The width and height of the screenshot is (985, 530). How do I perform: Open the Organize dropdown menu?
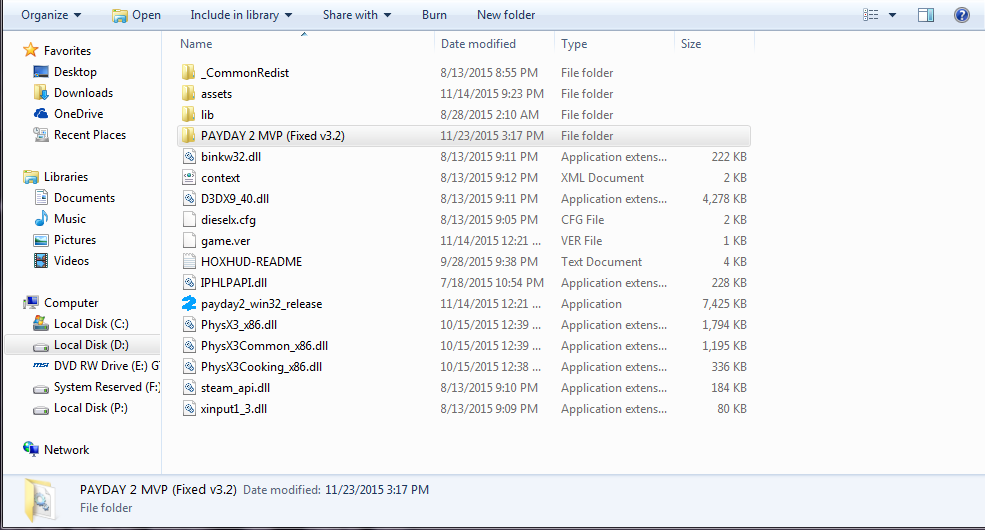(51, 15)
